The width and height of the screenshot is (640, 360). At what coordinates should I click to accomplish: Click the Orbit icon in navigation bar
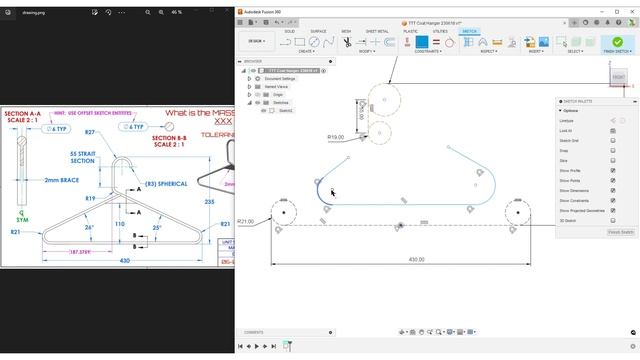[x=402, y=332]
